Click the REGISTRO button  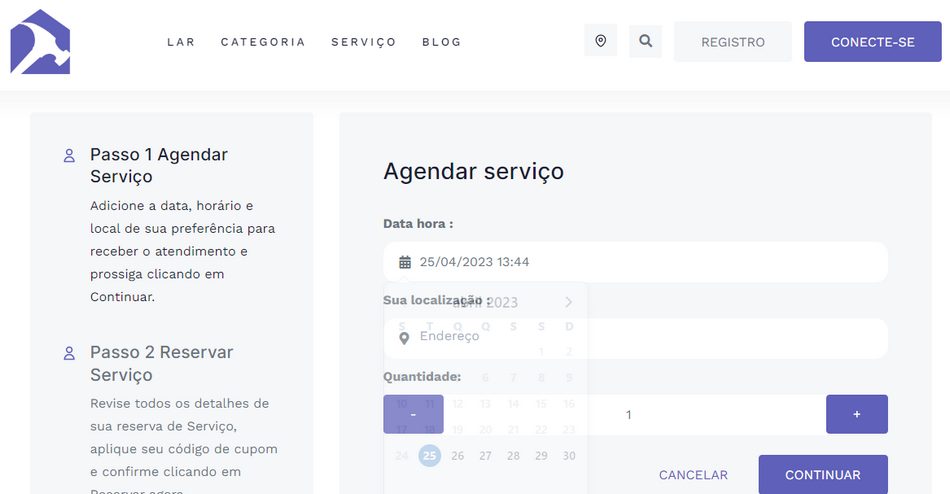click(x=732, y=42)
